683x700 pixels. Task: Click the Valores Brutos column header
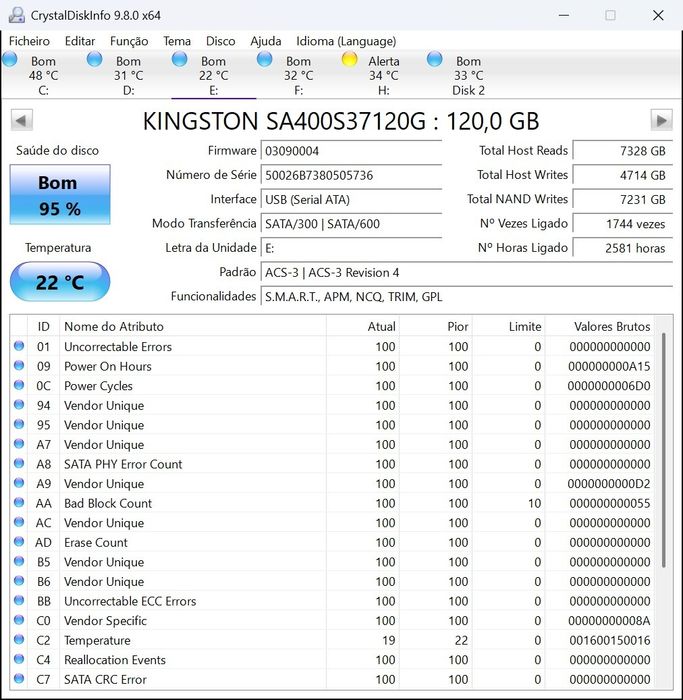[x=600, y=326]
